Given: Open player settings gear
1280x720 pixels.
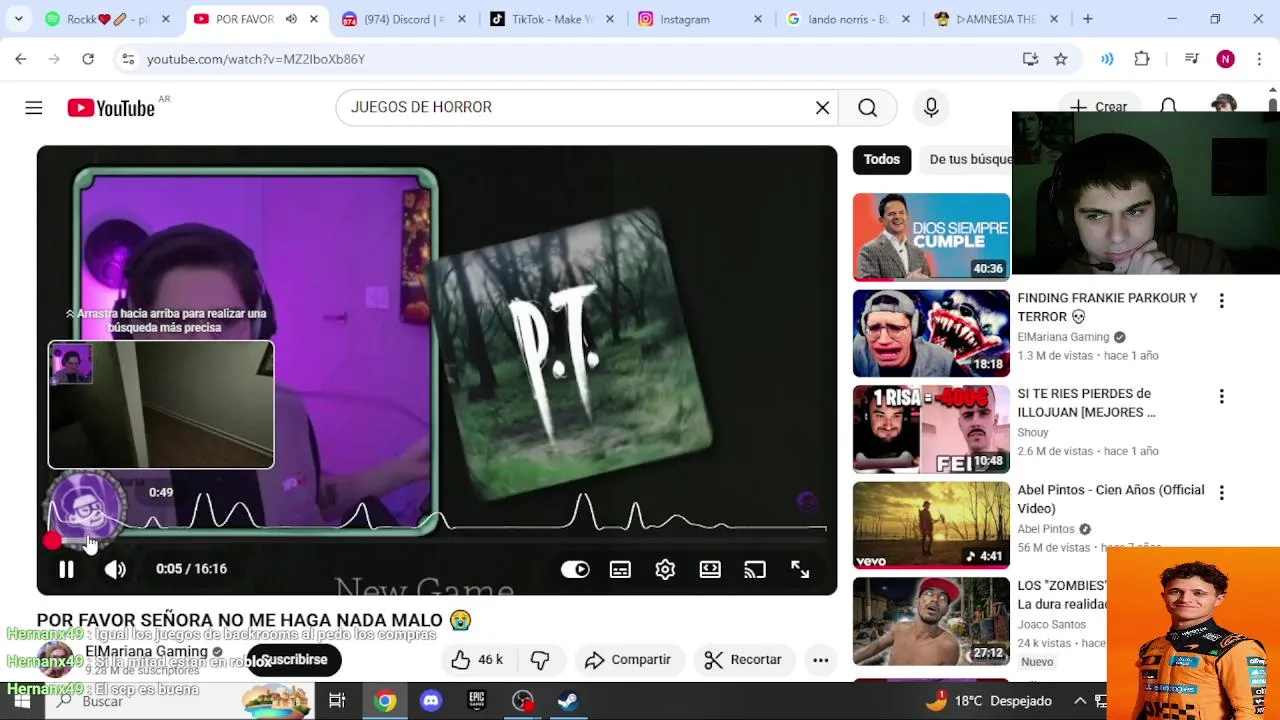Looking at the screenshot, I should [x=665, y=569].
